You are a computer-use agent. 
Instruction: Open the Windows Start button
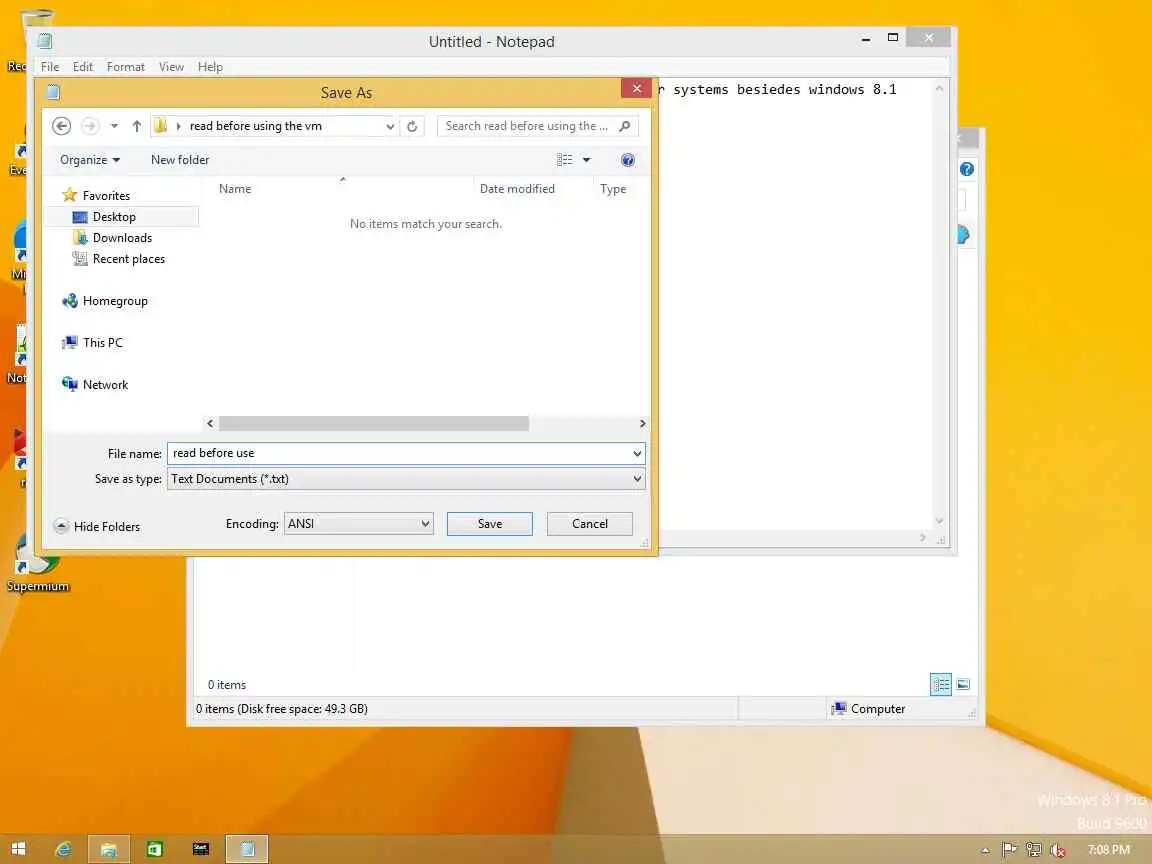19,849
